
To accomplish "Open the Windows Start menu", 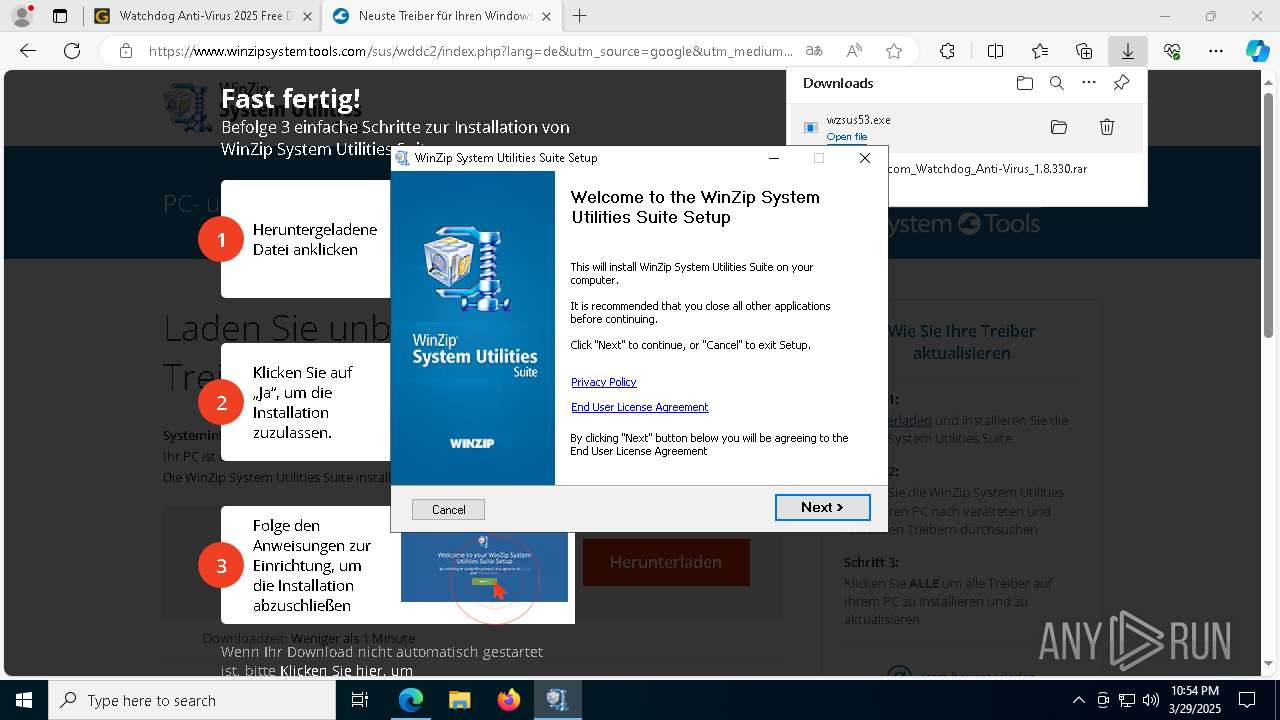I will (x=24, y=700).
